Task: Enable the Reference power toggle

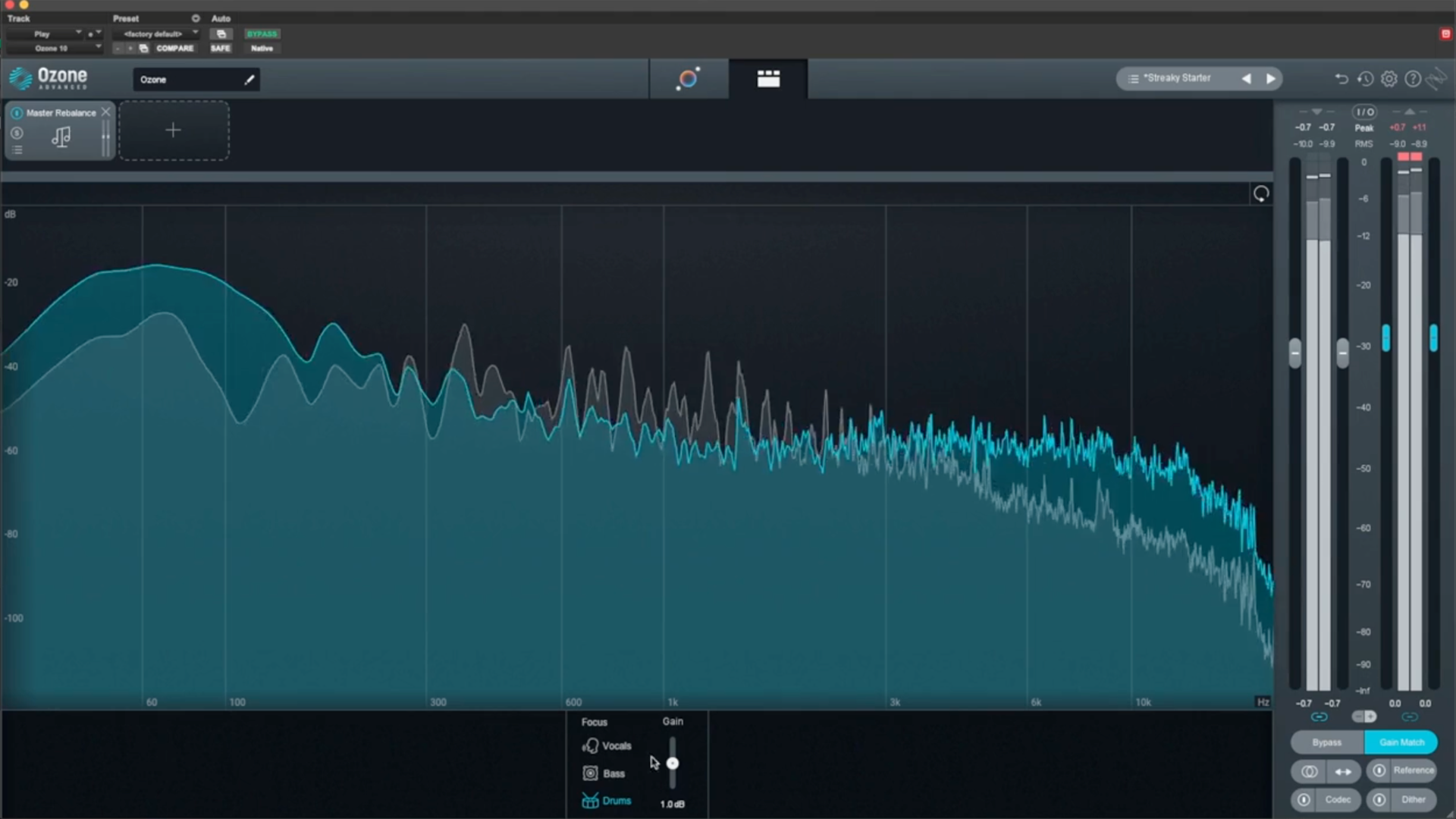Action: pos(1379,770)
